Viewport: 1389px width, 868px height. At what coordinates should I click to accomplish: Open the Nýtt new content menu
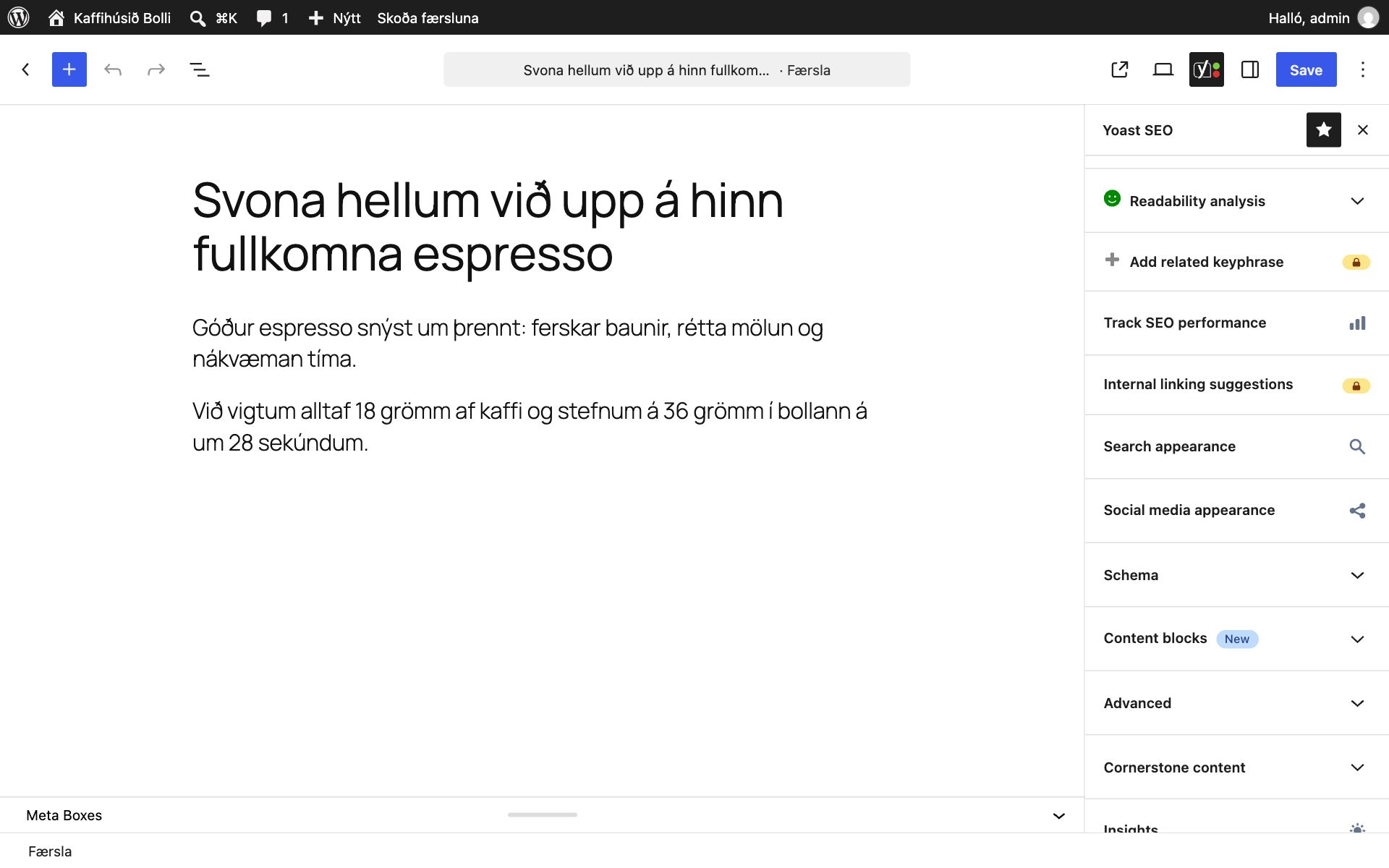334,17
